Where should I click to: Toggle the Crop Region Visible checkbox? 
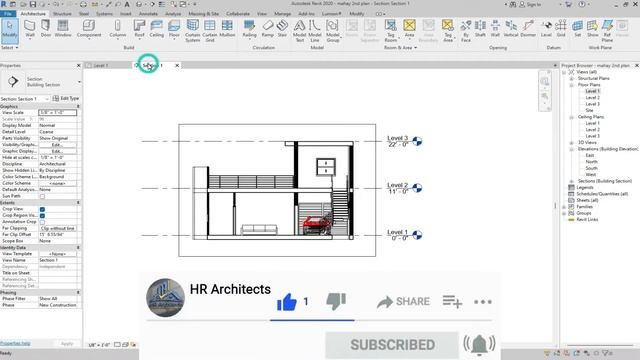(42, 216)
